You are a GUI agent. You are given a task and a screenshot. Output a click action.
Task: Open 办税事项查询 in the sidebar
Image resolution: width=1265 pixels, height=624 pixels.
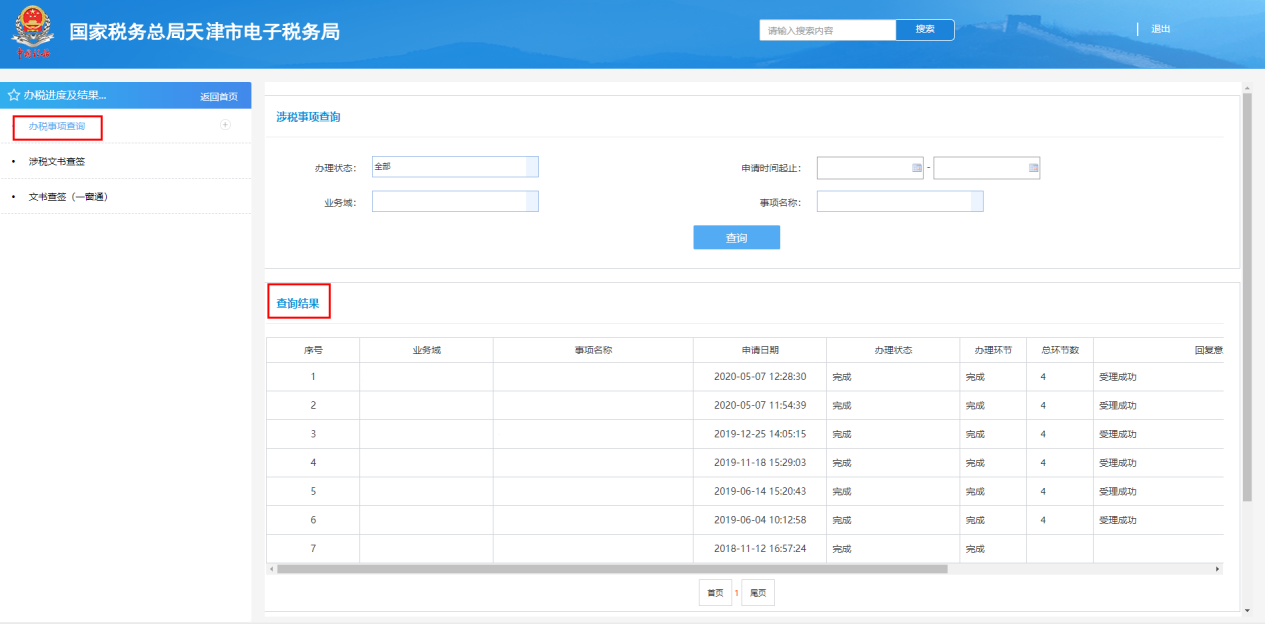click(x=57, y=126)
